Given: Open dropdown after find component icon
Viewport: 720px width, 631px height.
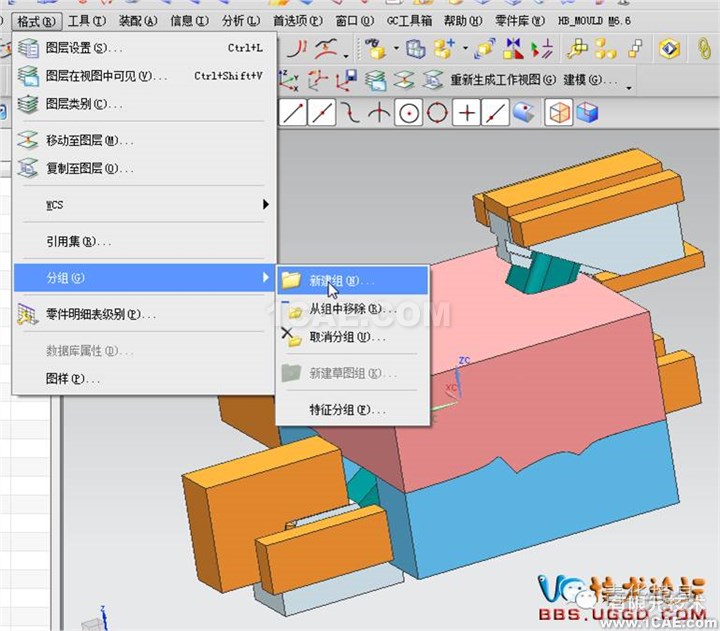Looking at the screenshot, I should tap(396, 48).
